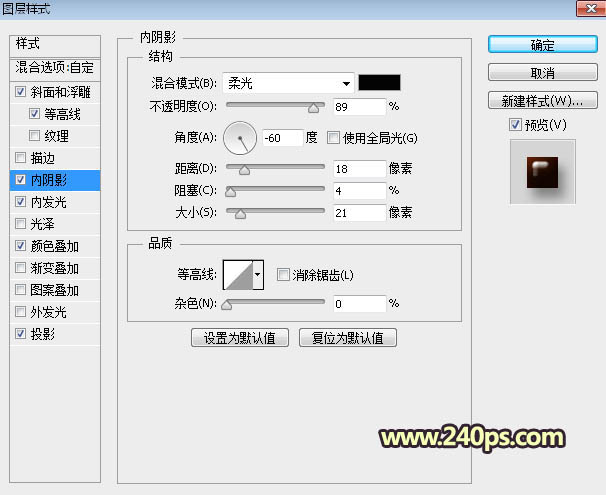Click the angle dial control
The image size is (606, 495).
point(240,138)
